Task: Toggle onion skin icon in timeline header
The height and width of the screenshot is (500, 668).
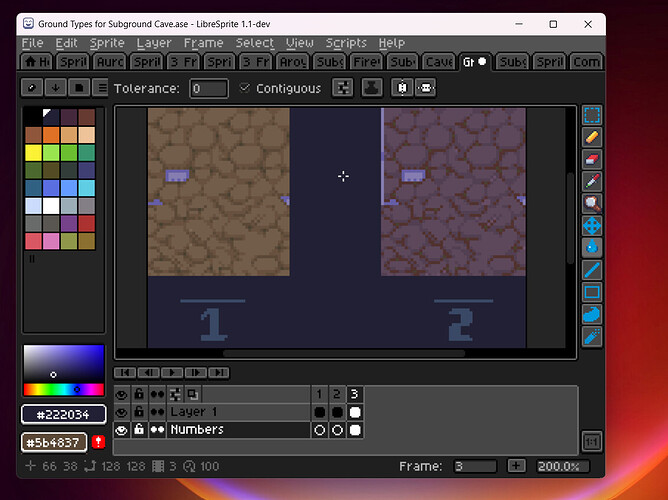Action: [193, 394]
